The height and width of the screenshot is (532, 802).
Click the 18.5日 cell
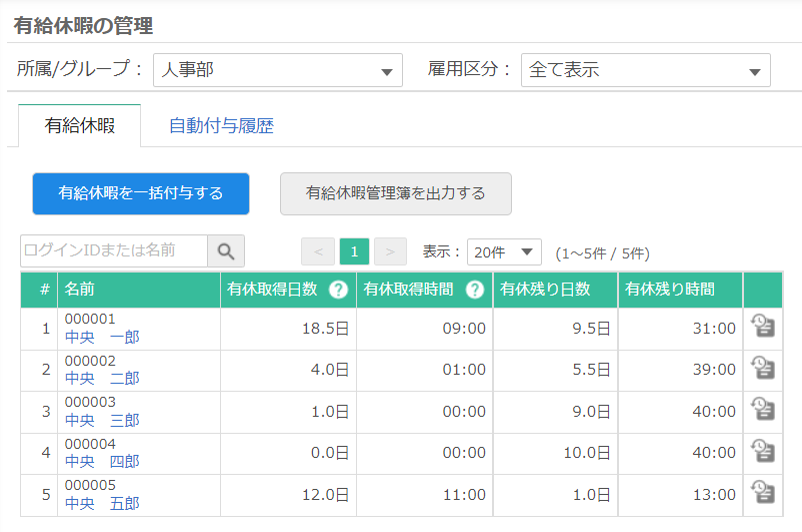pyautogui.click(x=288, y=328)
